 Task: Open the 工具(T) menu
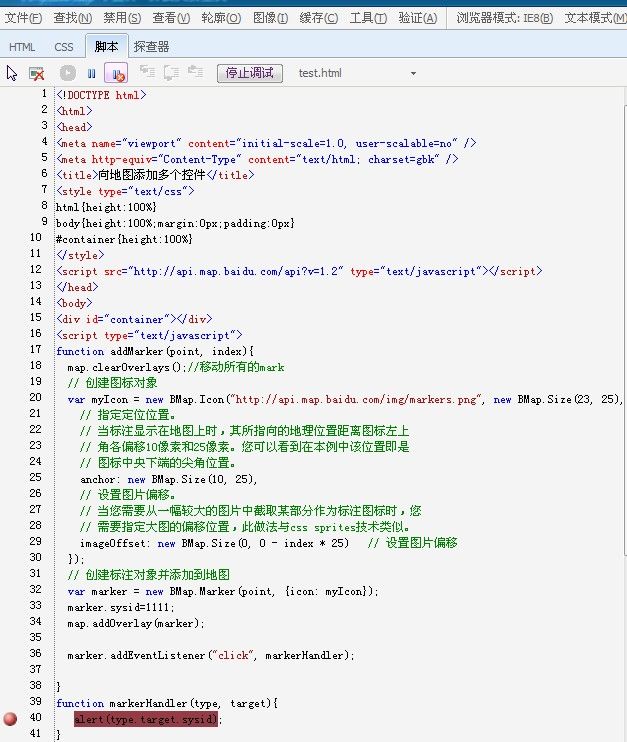[368, 18]
